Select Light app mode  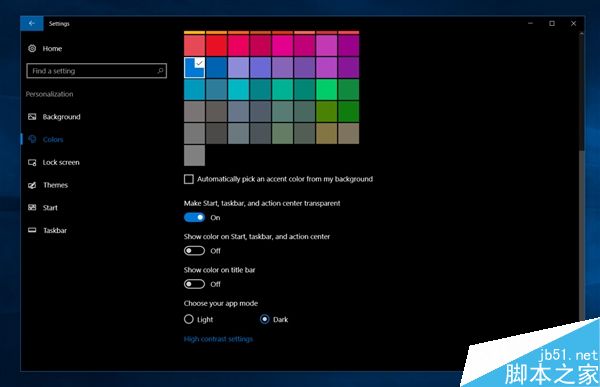189,319
